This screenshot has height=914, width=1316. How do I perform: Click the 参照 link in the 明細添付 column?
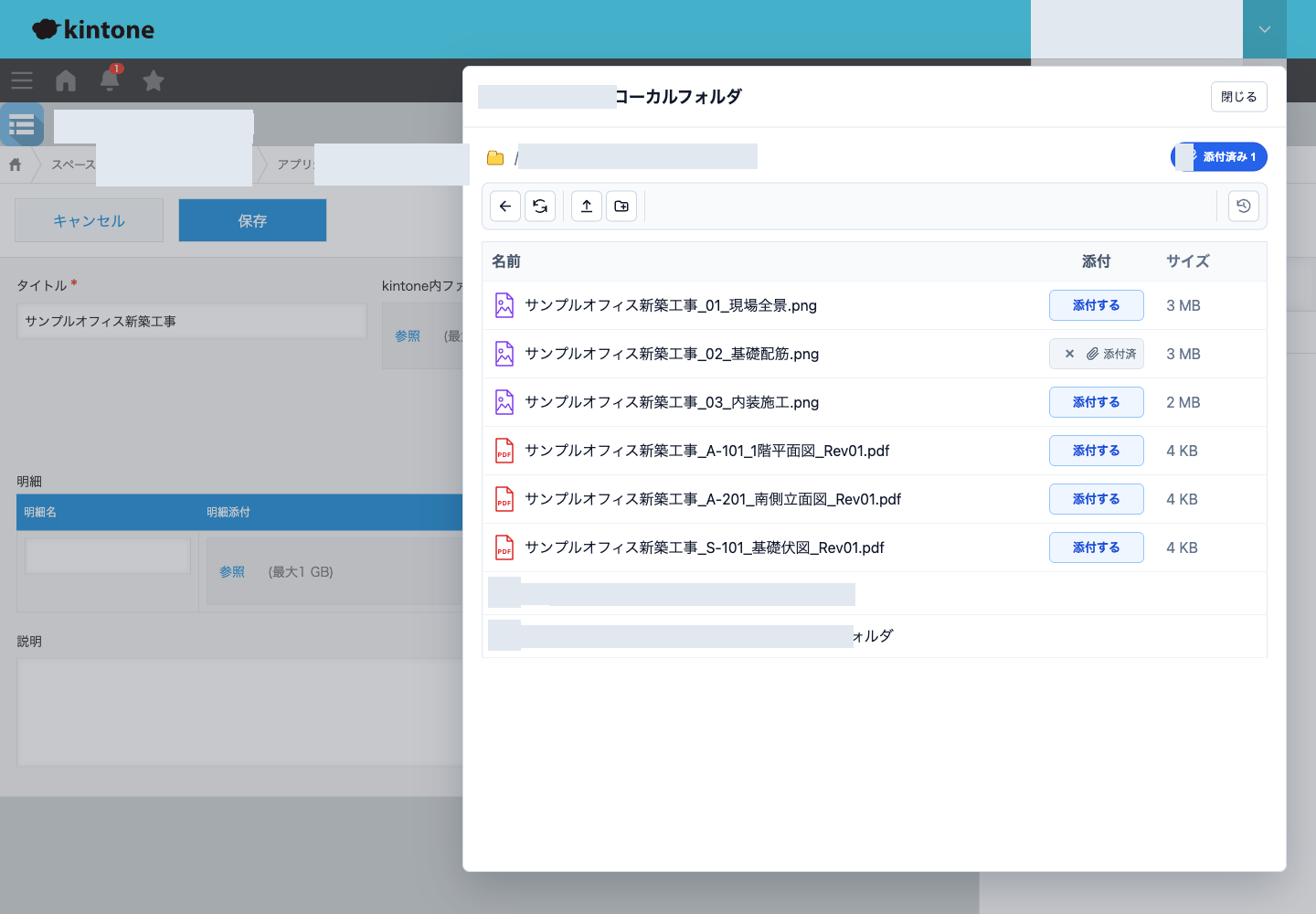(232, 572)
